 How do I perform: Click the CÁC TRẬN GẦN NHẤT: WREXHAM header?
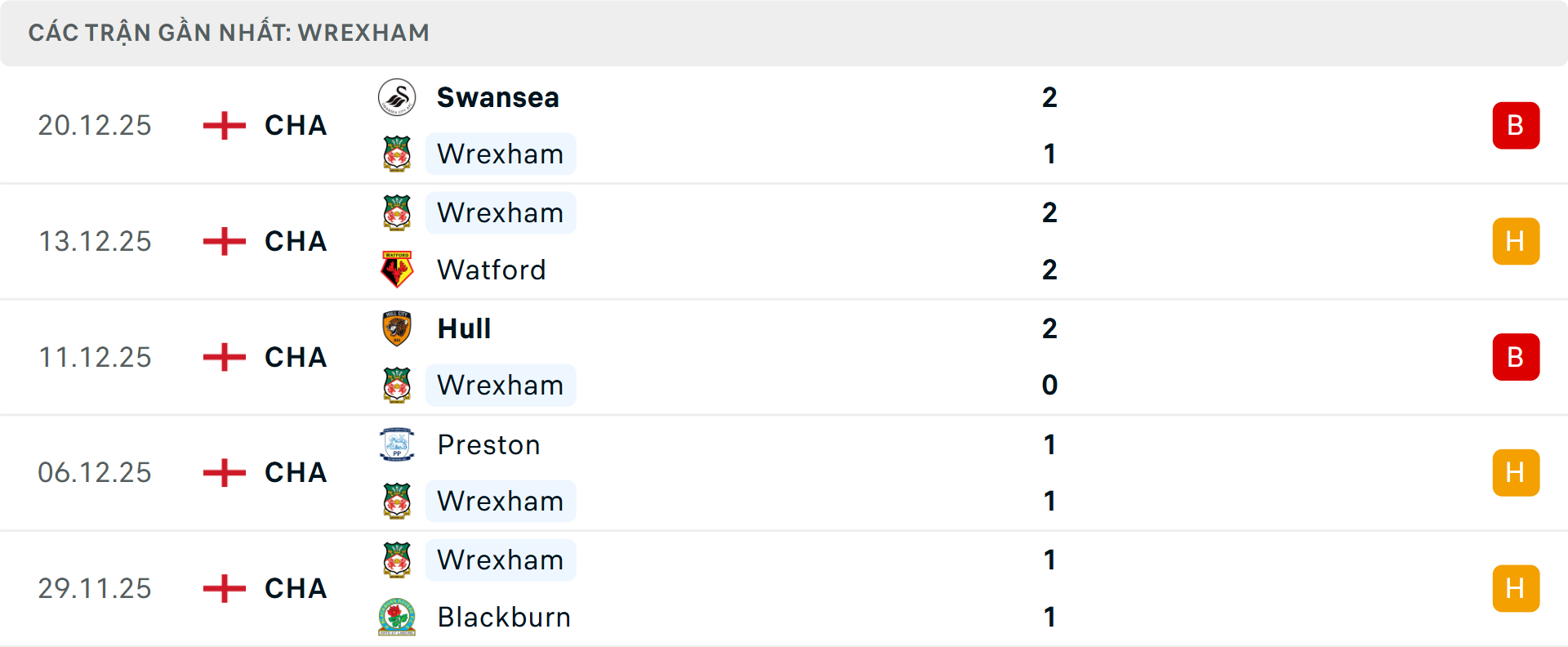(x=229, y=33)
